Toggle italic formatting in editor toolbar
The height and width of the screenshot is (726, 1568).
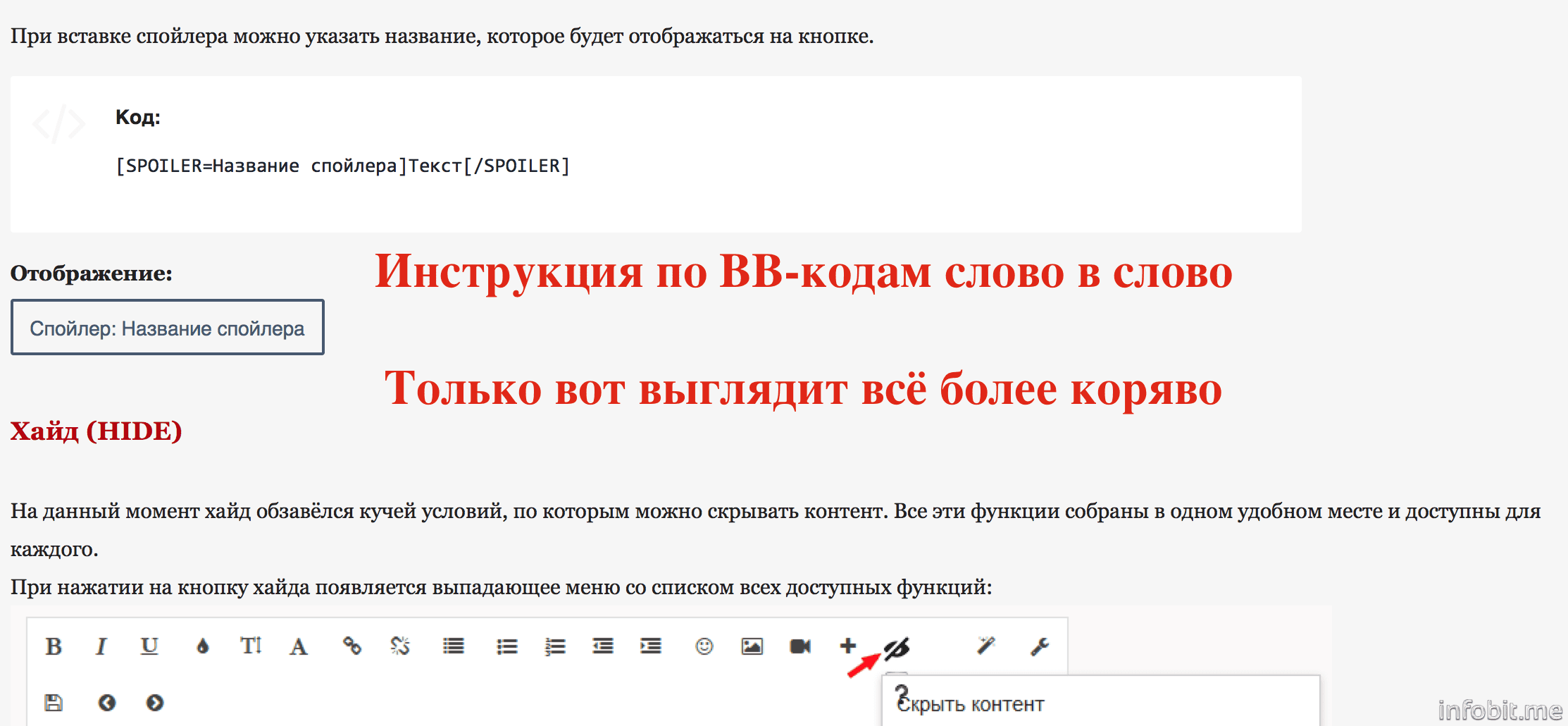click(x=101, y=646)
